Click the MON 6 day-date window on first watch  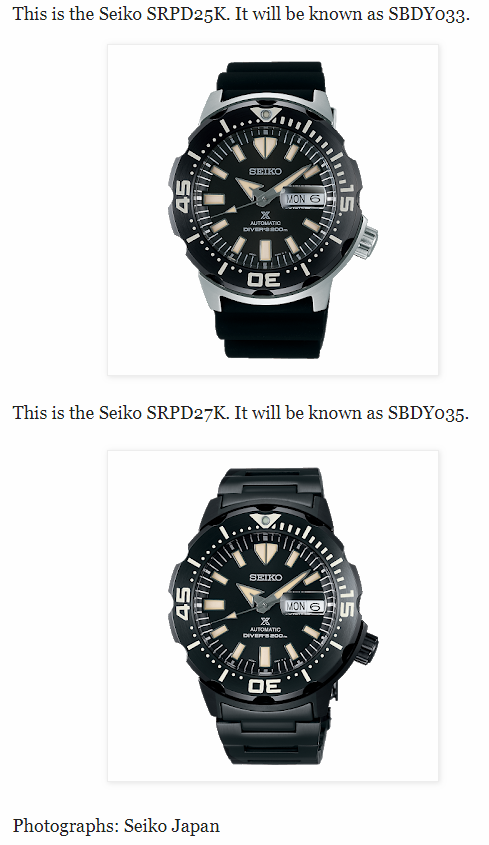(304, 198)
